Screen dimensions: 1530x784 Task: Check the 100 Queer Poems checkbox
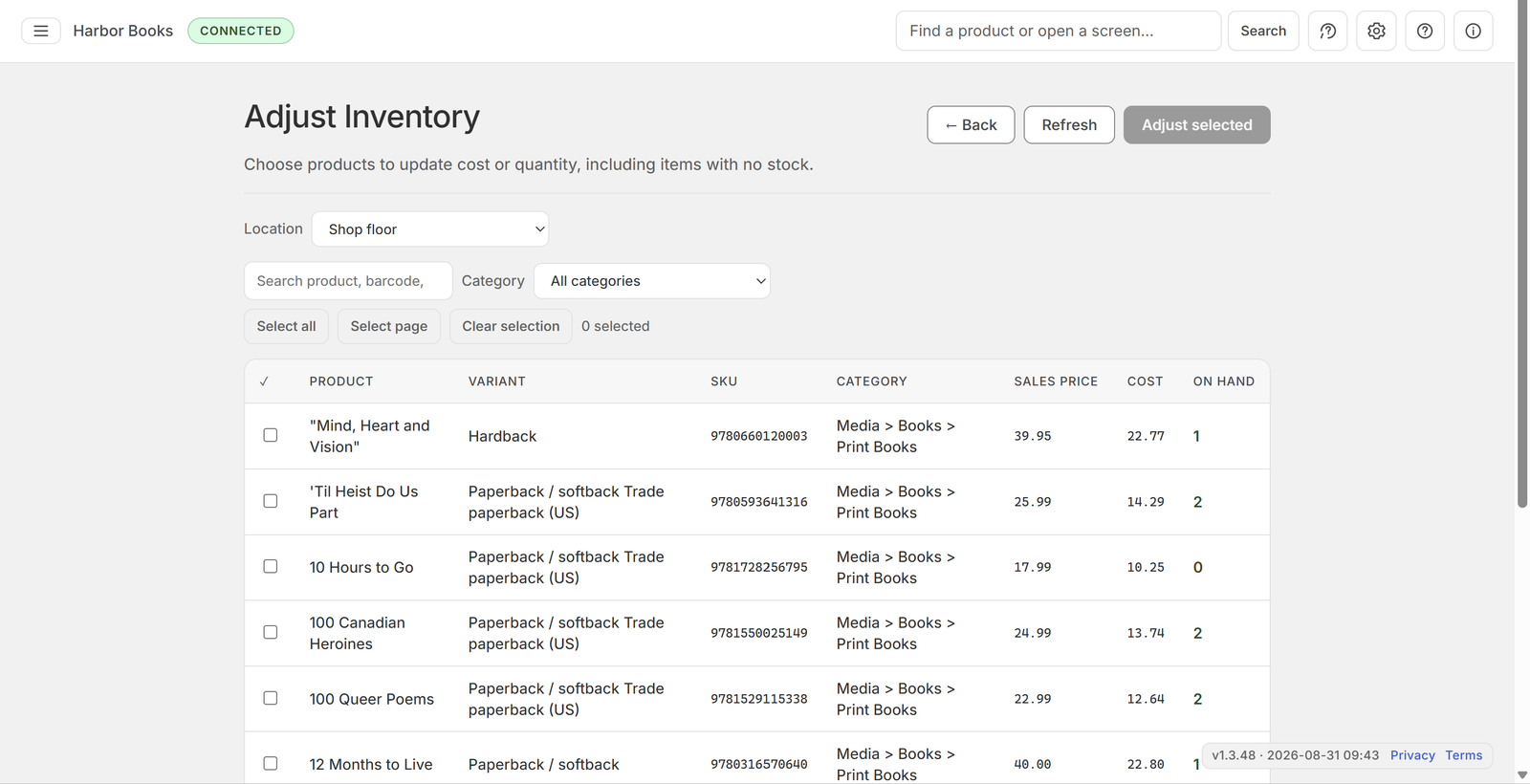[x=271, y=698]
